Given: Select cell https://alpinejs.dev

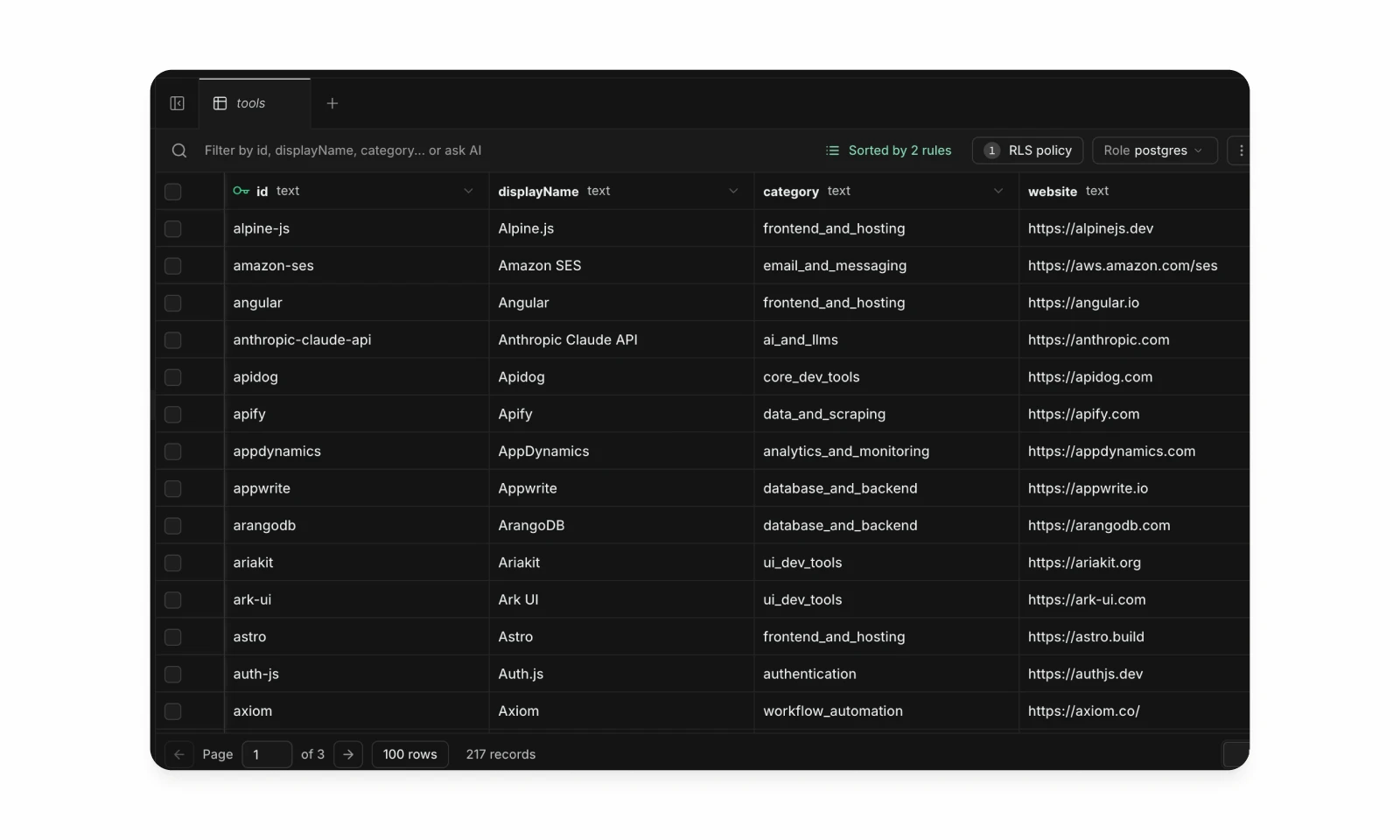Looking at the screenshot, I should (x=1134, y=228).
